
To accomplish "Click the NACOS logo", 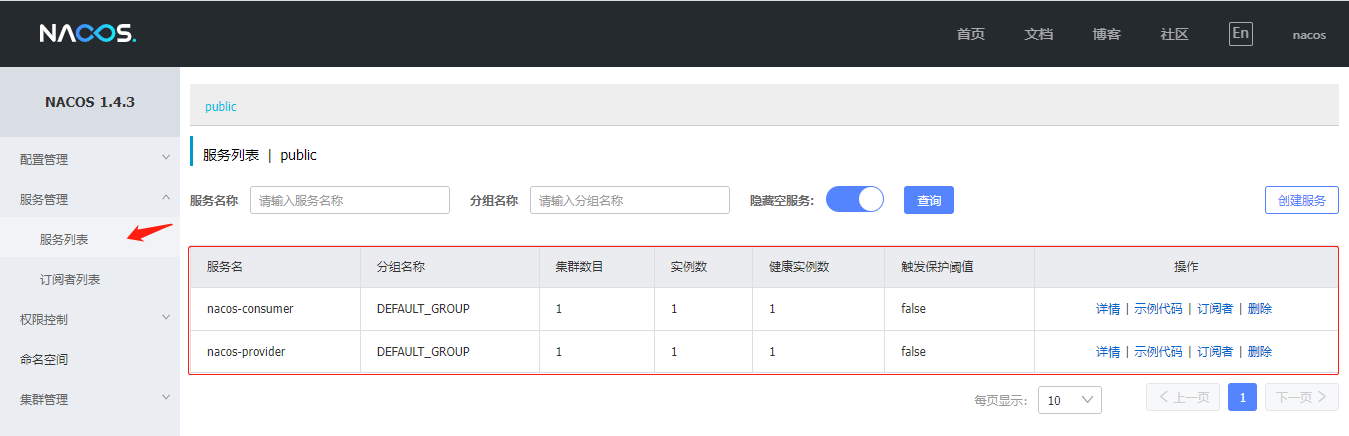I will point(87,33).
